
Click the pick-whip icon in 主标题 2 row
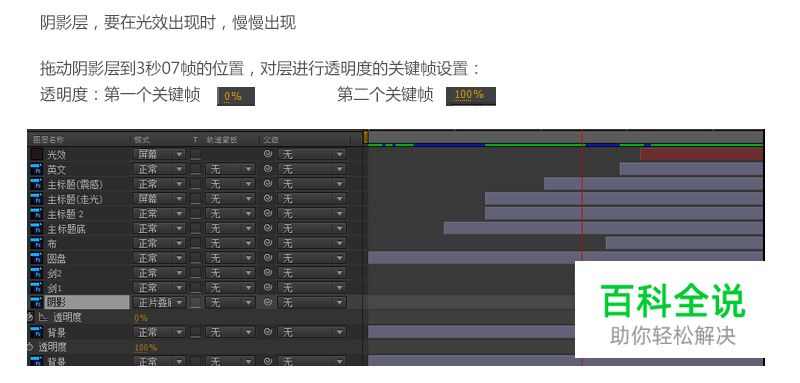(268, 213)
